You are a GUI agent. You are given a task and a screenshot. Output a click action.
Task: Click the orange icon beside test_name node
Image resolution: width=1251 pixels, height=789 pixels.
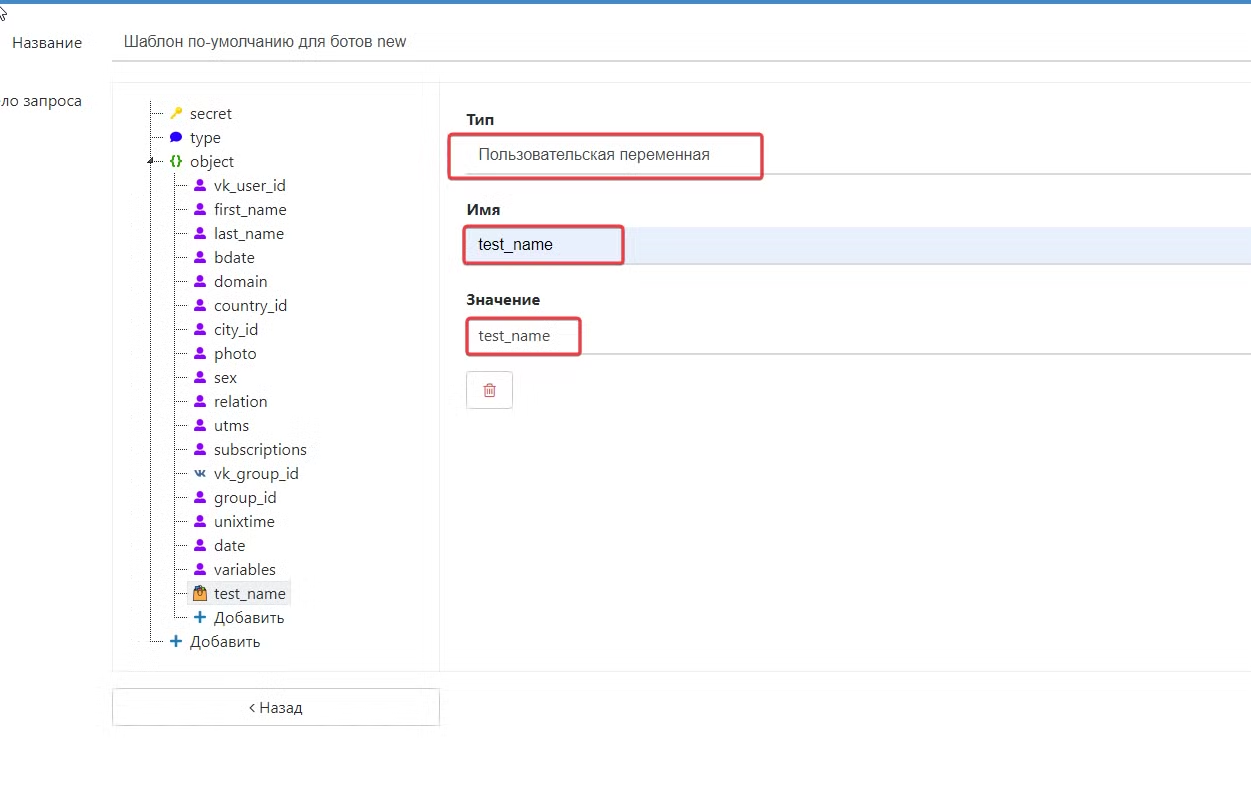200,594
